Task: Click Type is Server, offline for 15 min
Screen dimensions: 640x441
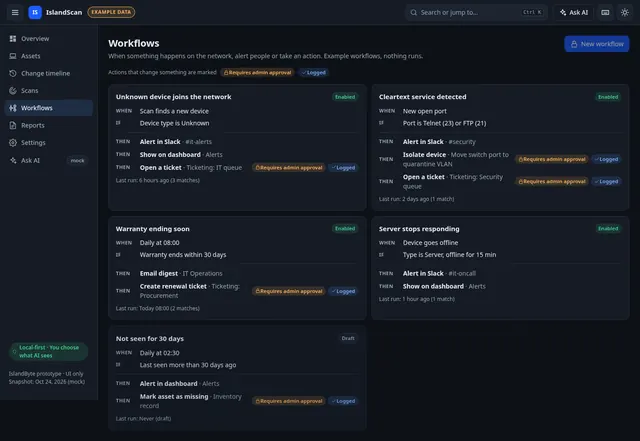Action: click(449, 255)
